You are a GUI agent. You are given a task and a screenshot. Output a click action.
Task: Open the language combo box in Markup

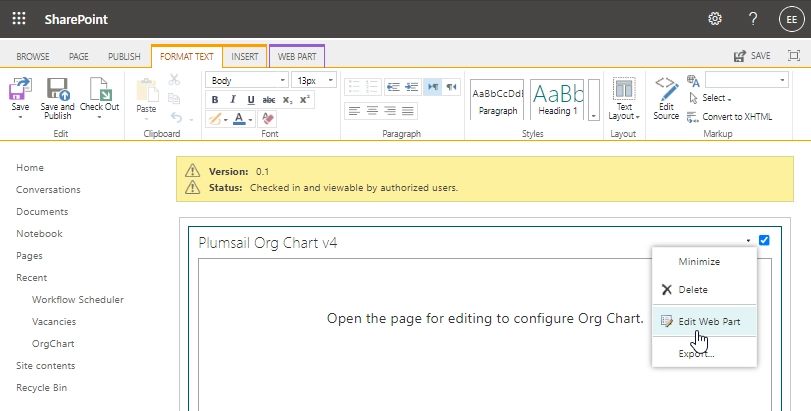(x=747, y=80)
